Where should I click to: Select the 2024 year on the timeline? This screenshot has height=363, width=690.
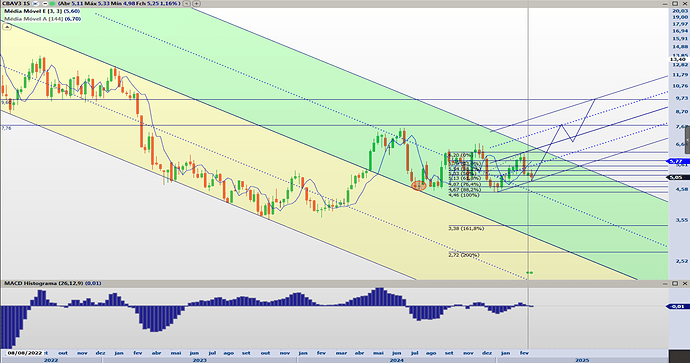(396, 360)
